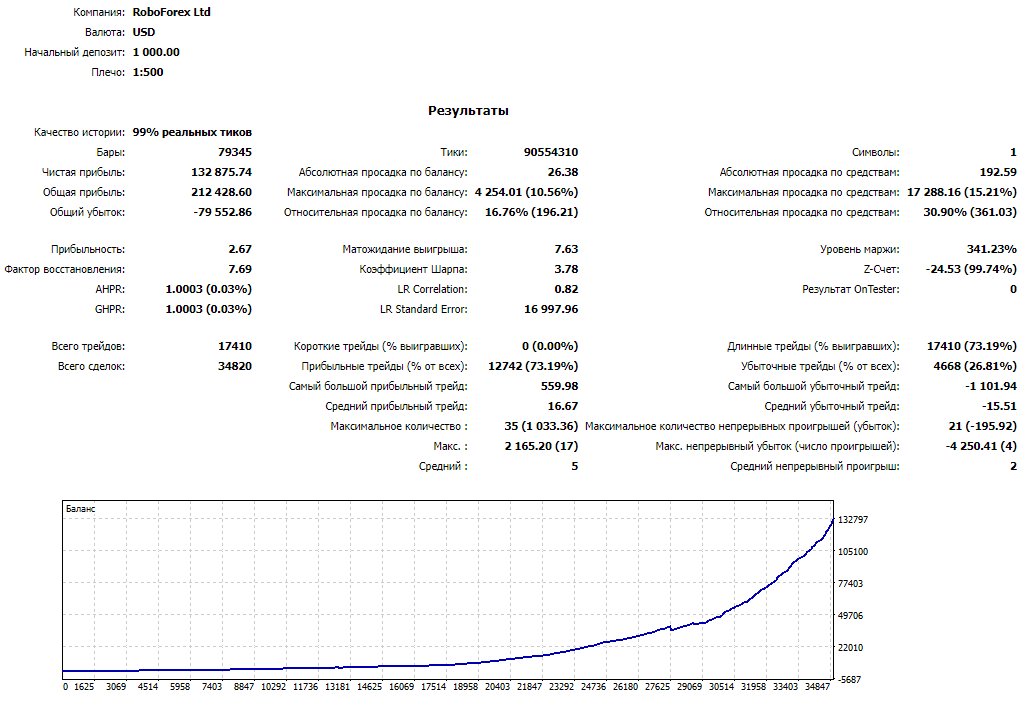Viewport: 1029px width, 702px height.
Task: Click total trades value 17410
Action: [x=235, y=346]
